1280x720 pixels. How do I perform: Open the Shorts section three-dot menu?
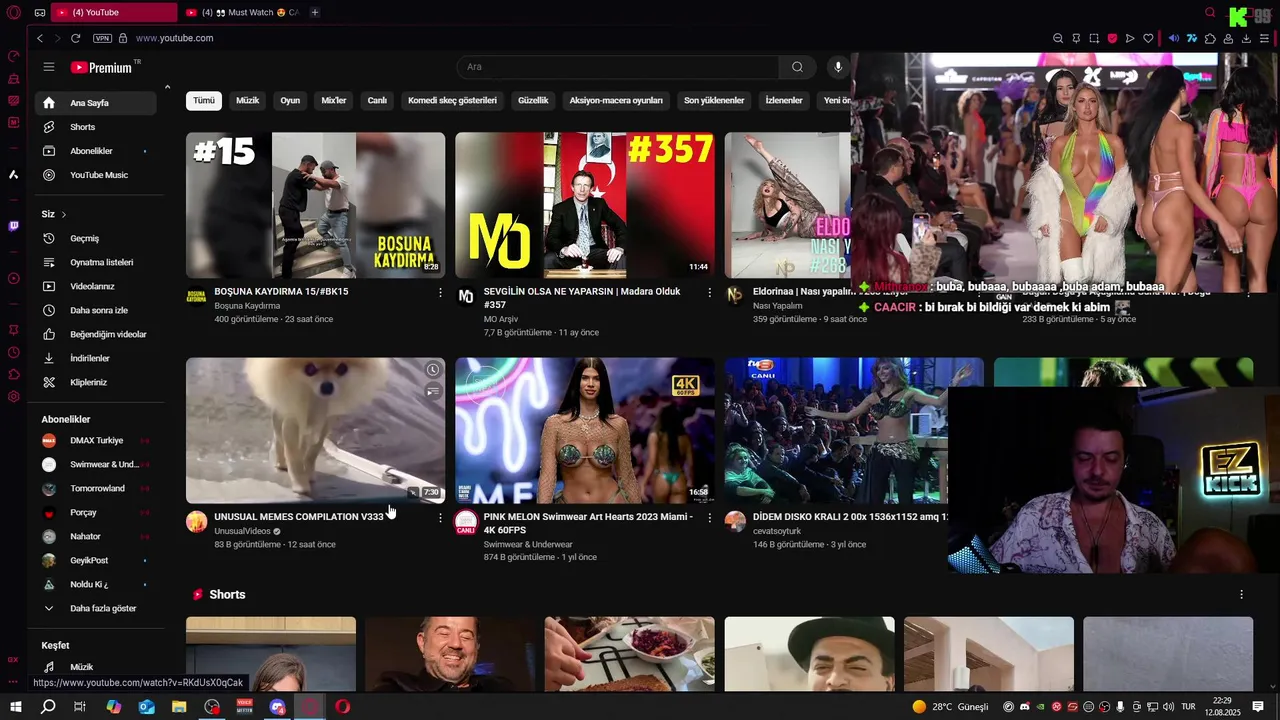[1242, 594]
